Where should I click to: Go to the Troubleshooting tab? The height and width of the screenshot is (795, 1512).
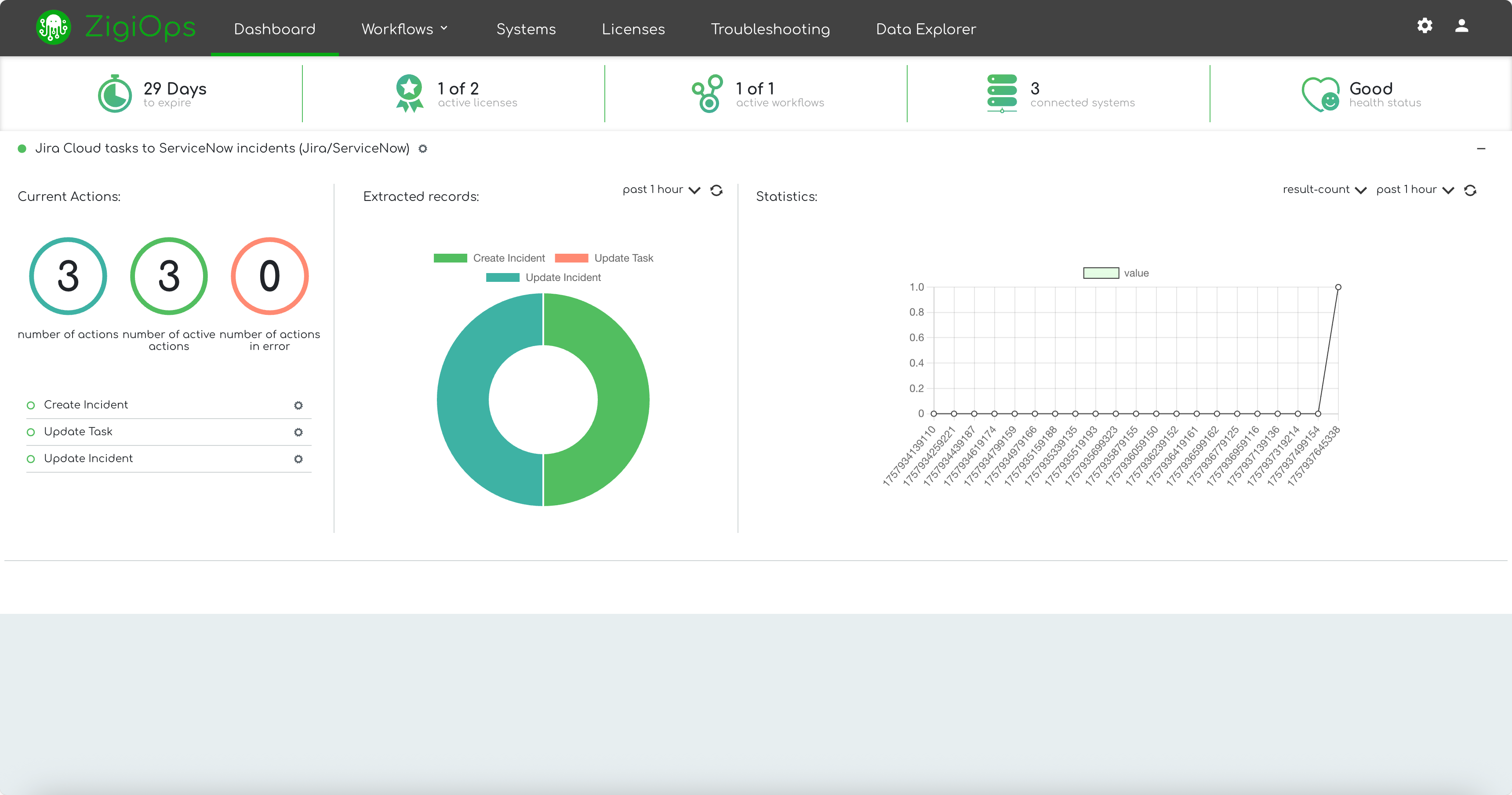coord(770,29)
